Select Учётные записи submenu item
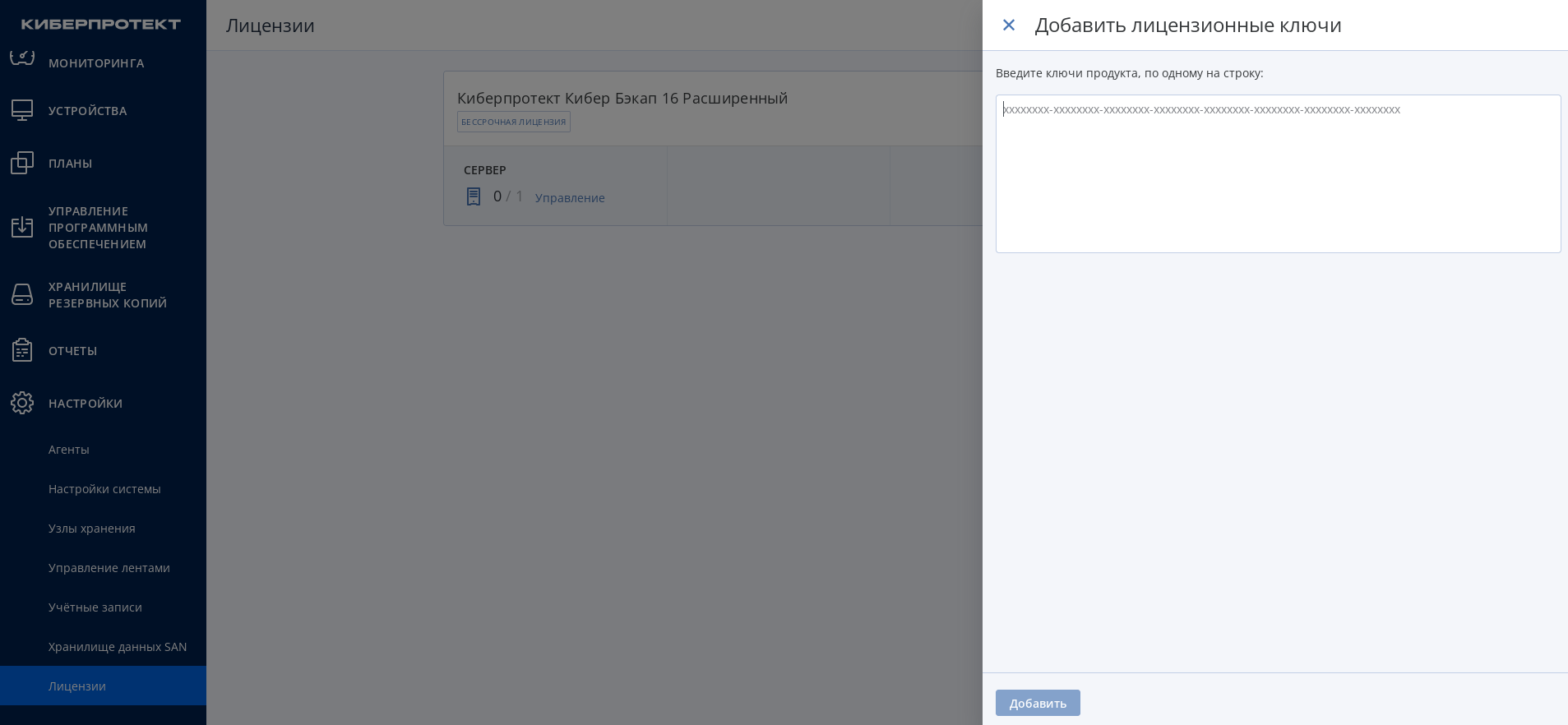 pyautogui.click(x=103, y=607)
